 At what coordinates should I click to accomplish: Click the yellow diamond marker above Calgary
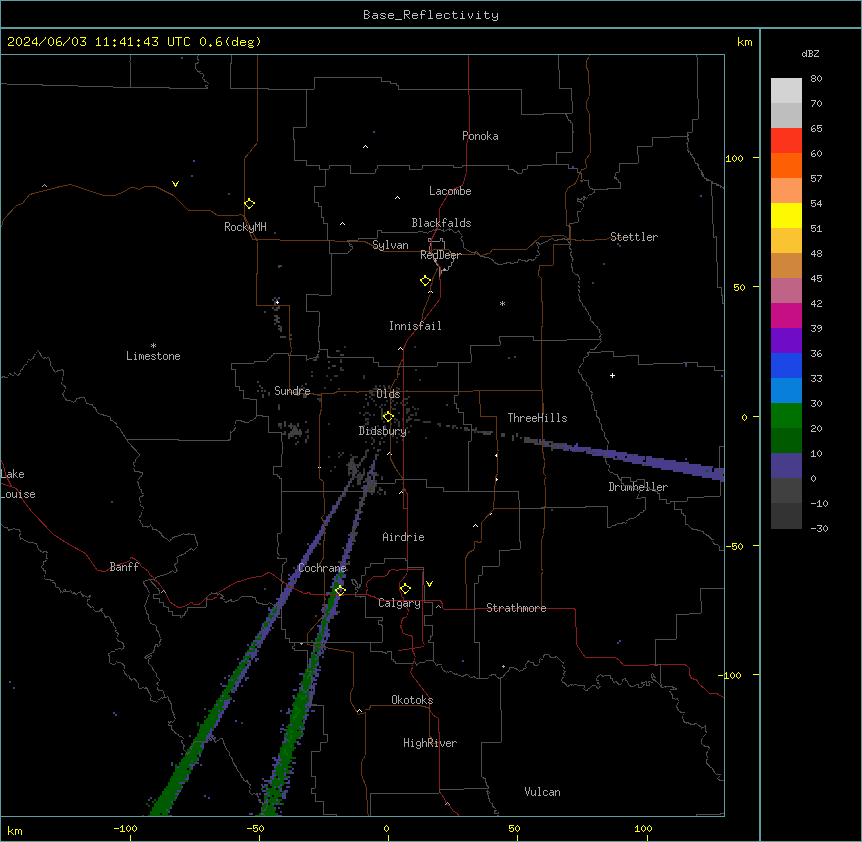[x=405, y=589]
